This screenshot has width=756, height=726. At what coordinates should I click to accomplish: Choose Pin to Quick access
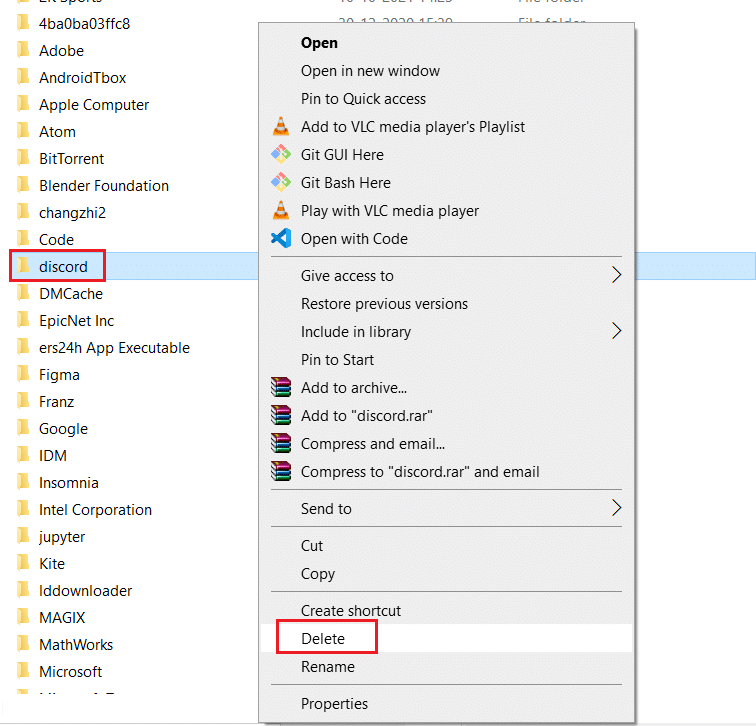pos(363,99)
